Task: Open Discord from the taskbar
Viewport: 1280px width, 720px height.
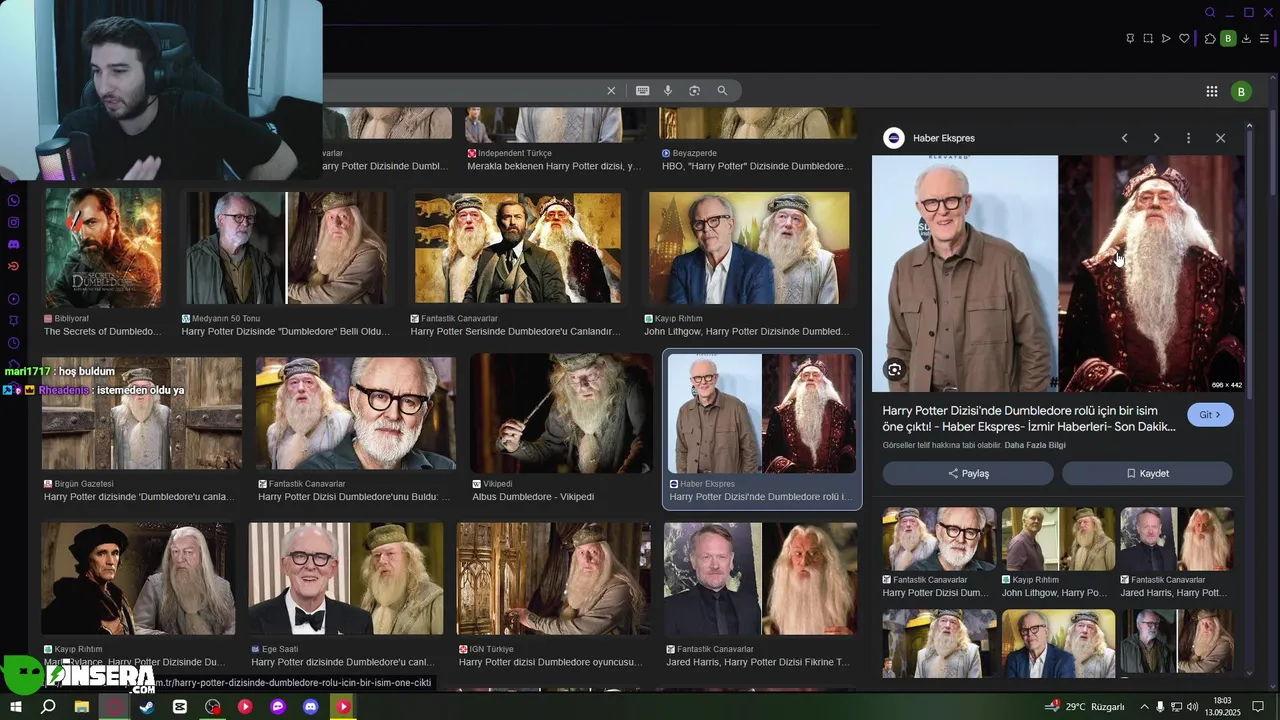Action: 311,706
